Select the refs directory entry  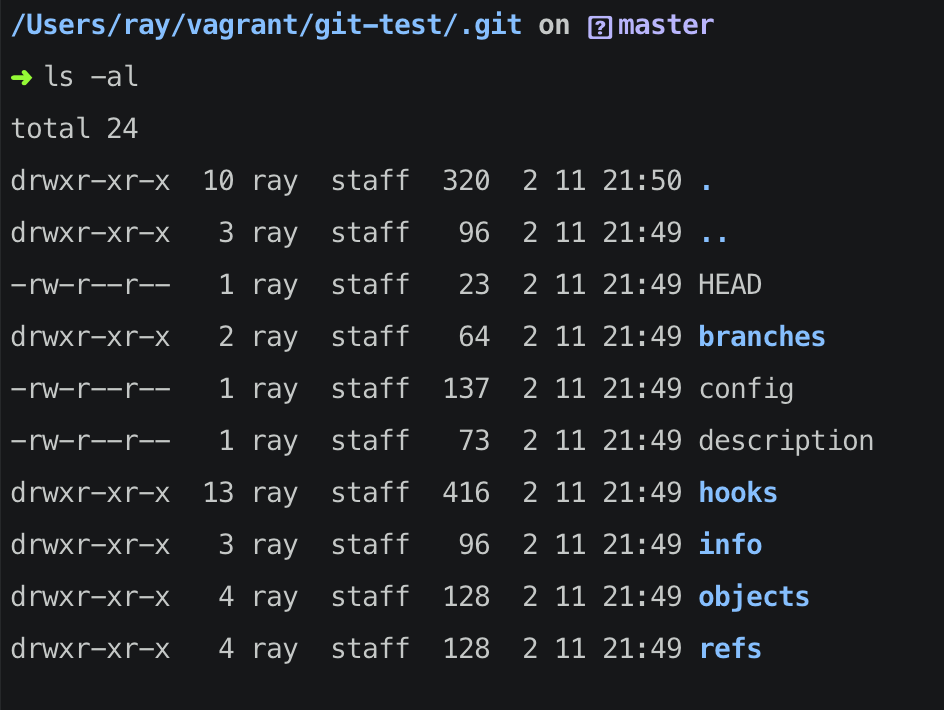[730, 649]
